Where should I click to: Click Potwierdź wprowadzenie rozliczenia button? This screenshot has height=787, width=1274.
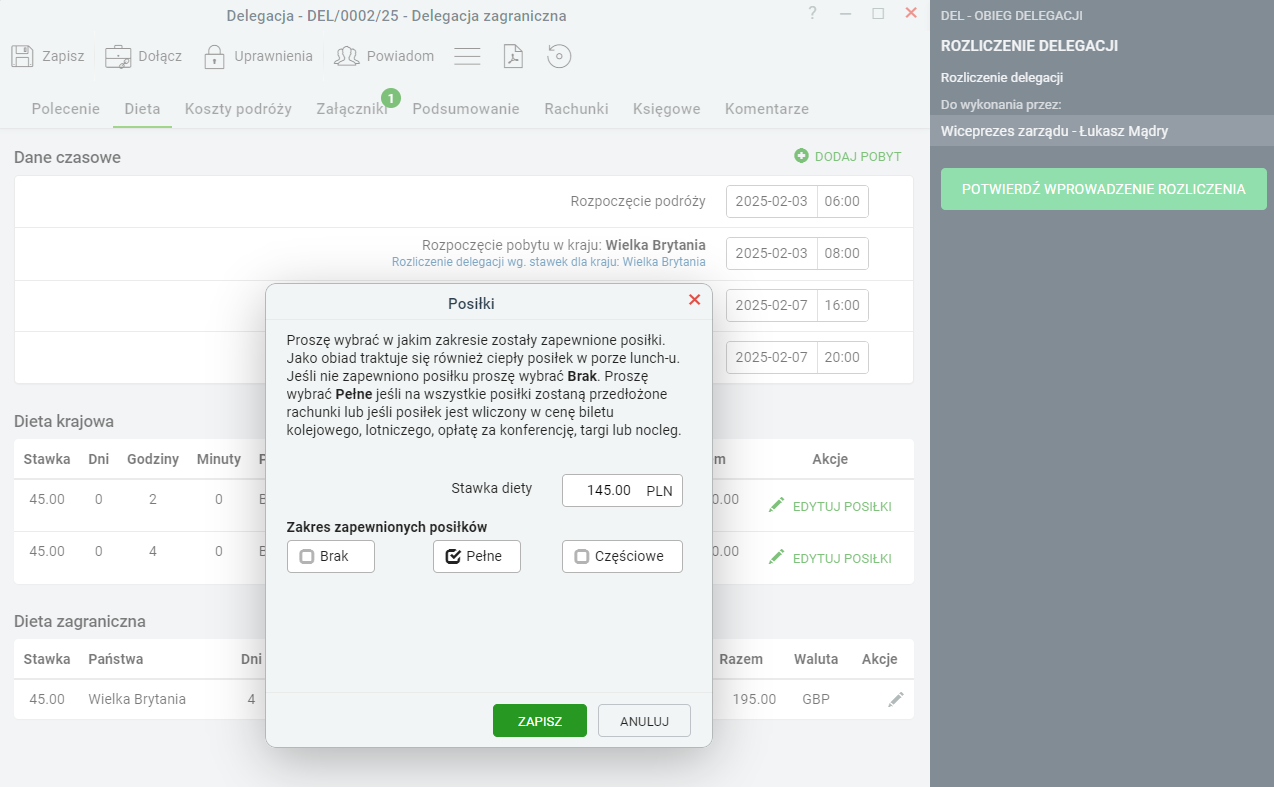point(1104,189)
